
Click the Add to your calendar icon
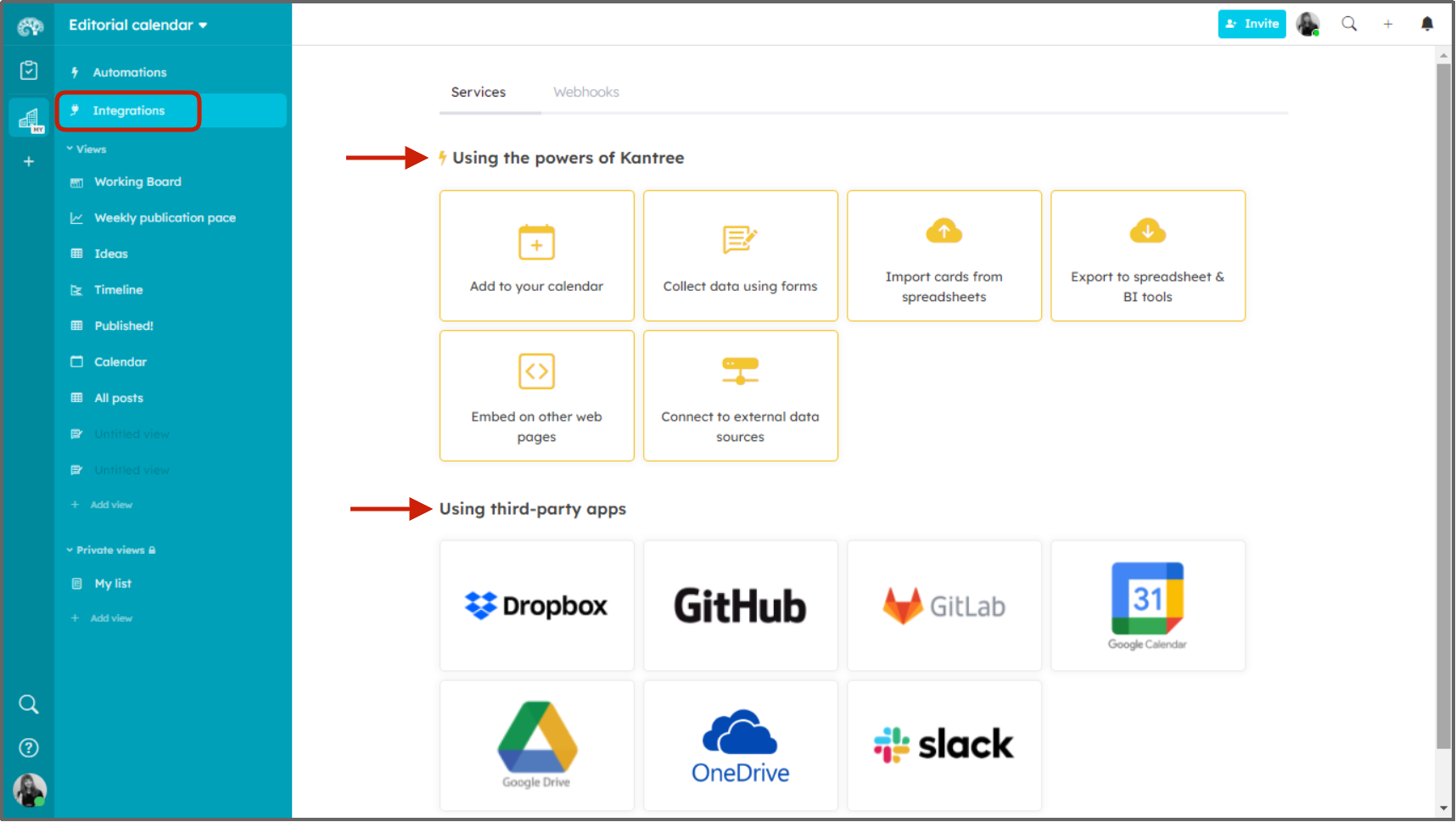coord(536,243)
